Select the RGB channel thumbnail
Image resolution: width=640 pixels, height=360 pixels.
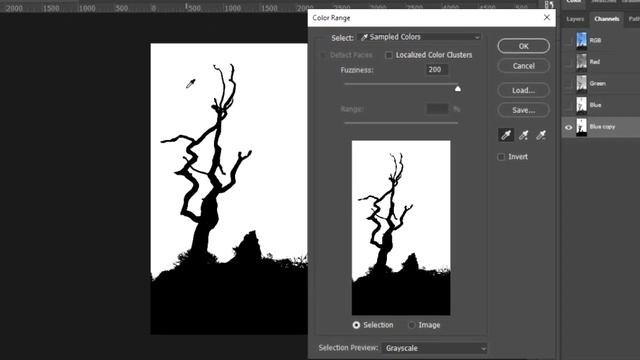[581, 41]
